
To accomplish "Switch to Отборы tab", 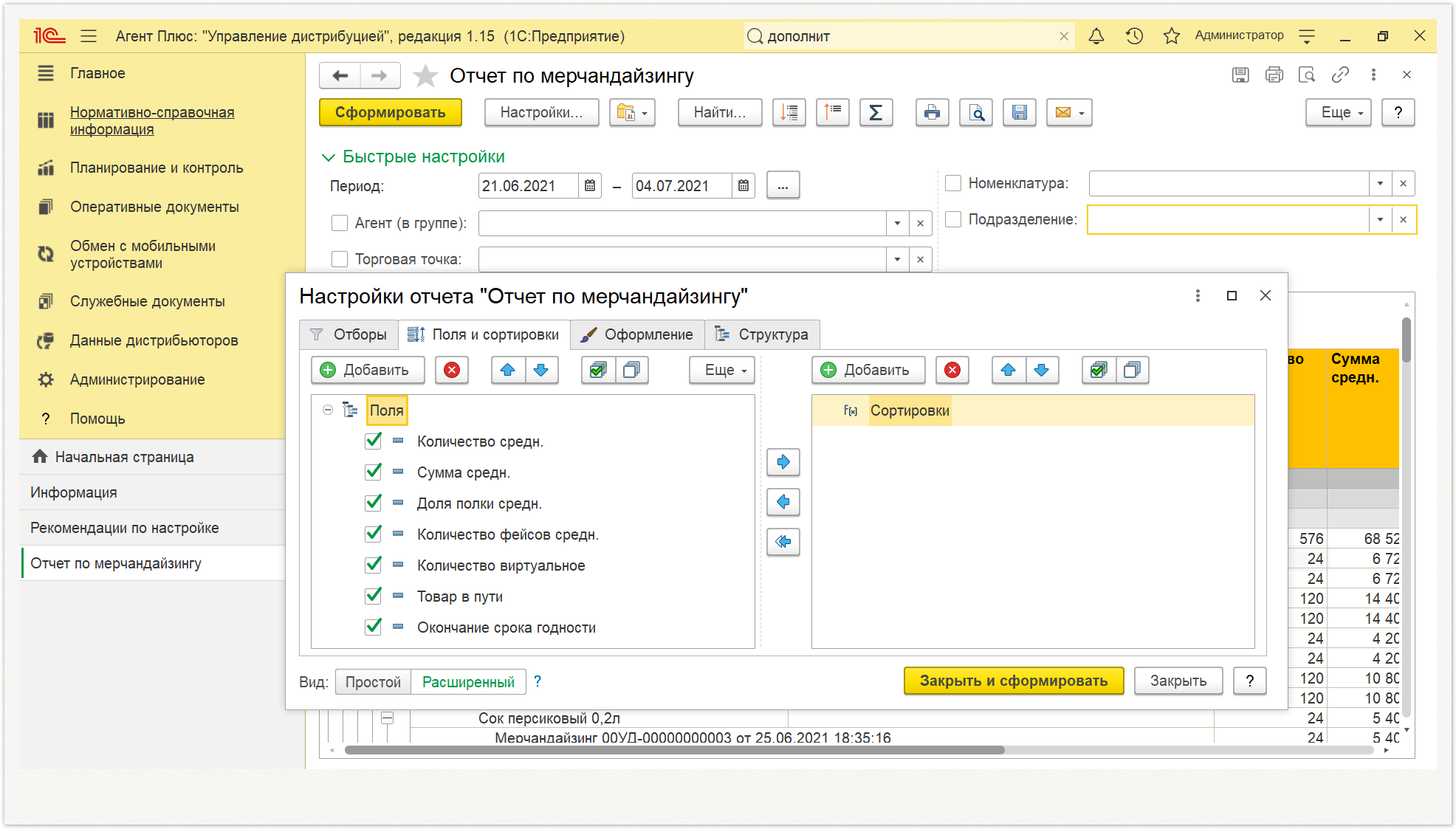I will [x=348, y=334].
